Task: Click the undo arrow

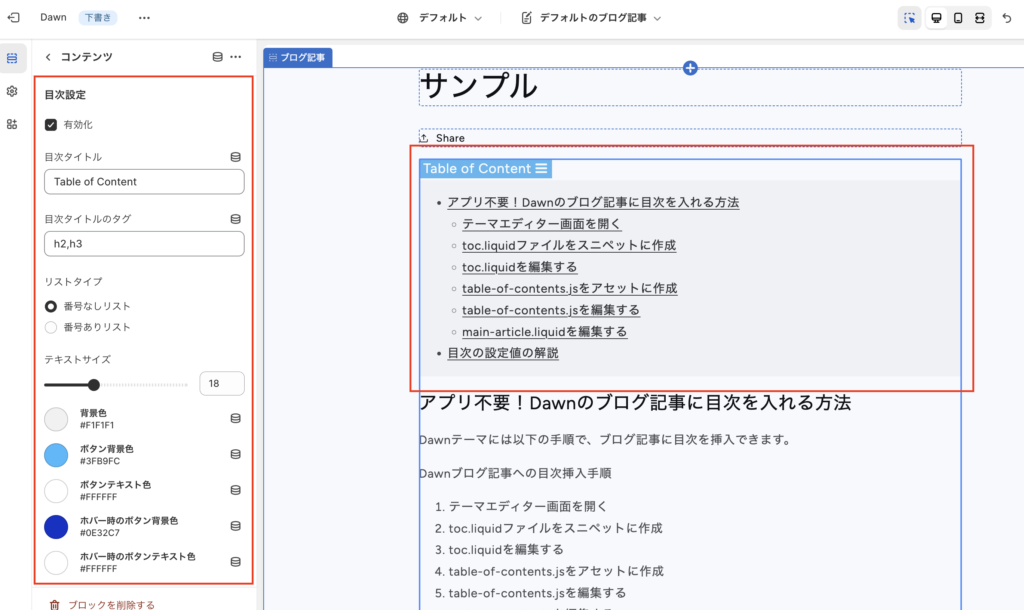Action: point(1007,18)
